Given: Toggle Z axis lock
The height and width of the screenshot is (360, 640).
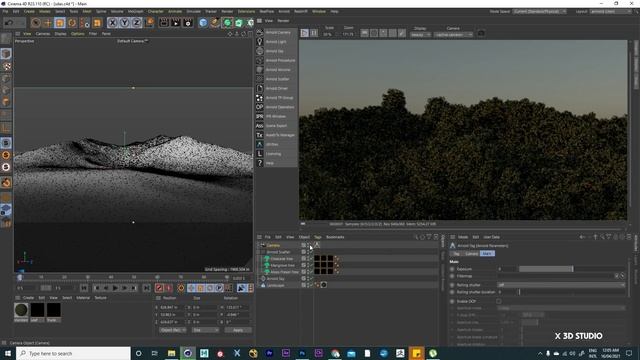Looking at the screenshot, I should (x=136, y=23).
